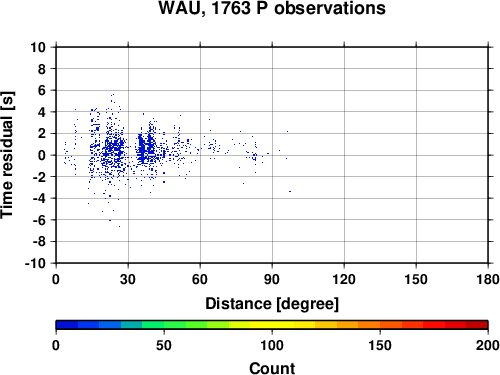Click x-axis tick label '180'

(488, 279)
